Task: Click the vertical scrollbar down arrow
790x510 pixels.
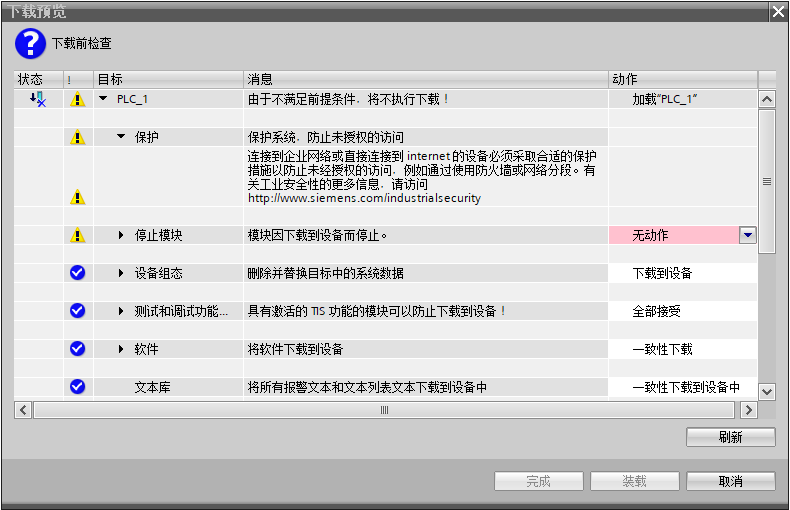Action: pos(767,392)
